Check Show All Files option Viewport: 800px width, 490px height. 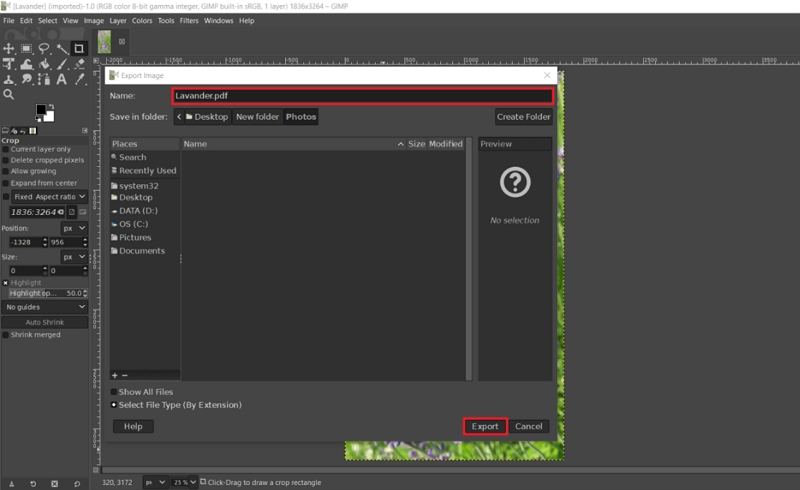click(114, 392)
